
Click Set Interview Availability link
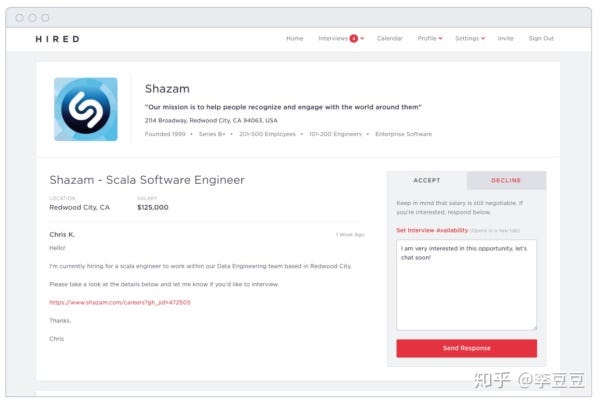[x=432, y=230]
